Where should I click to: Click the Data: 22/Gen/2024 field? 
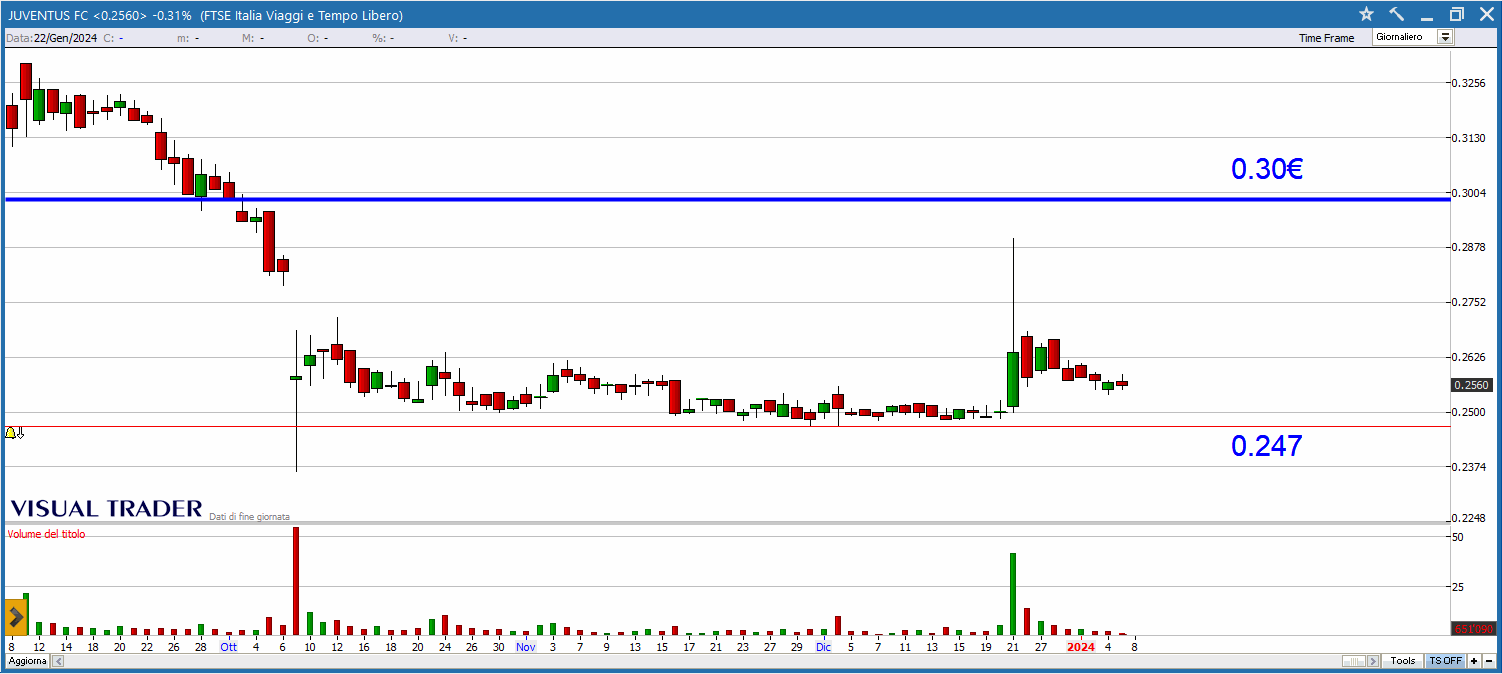[x=50, y=38]
